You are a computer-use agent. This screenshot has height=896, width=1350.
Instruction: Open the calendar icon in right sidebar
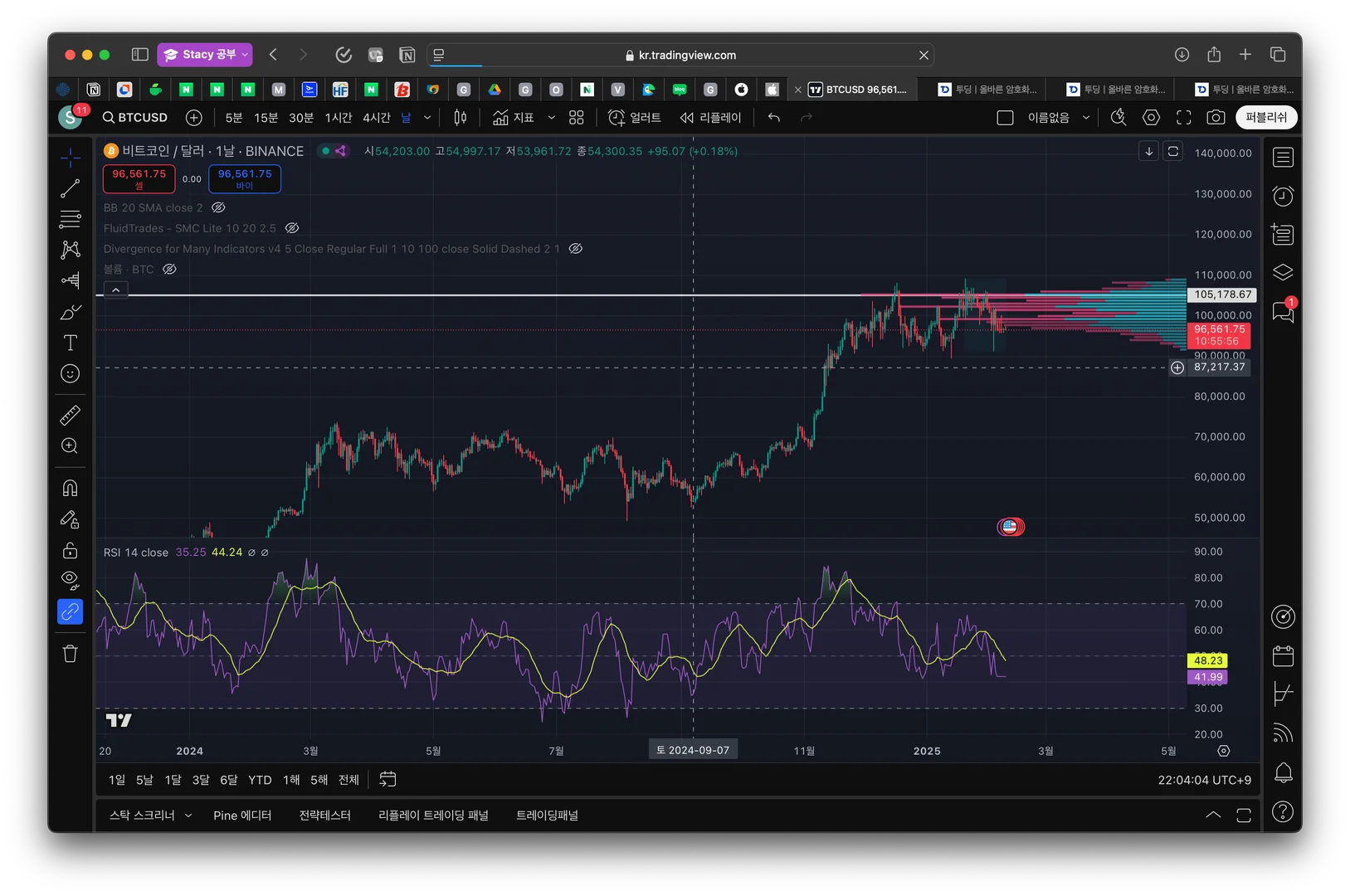pyautogui.click(x=1283, y=656)
